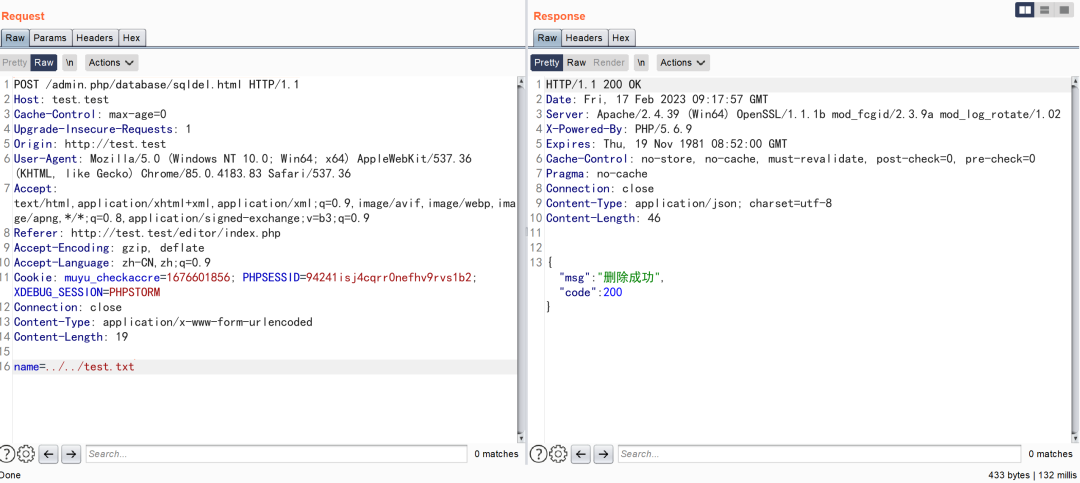
Task: Click Content-Length: 19 header line
Action: [x=70, y=337]
